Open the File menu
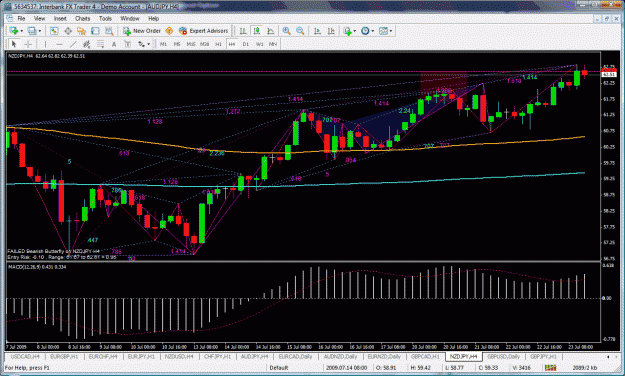 click(x=21, y=18)
